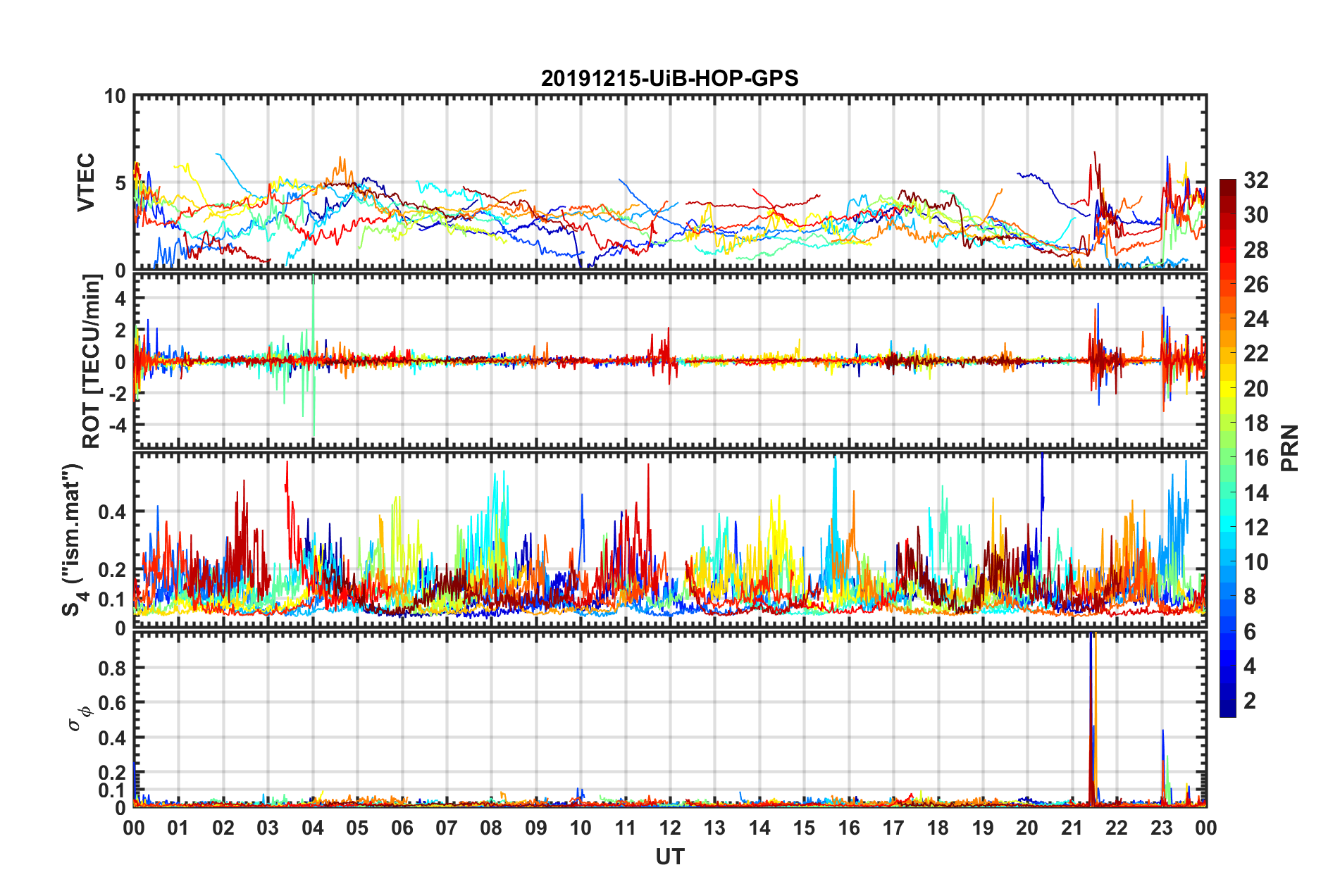Click x-axis hour tick label 01
The width and height of the screenshot is (1340, 896).
click(x=178, y=828)
